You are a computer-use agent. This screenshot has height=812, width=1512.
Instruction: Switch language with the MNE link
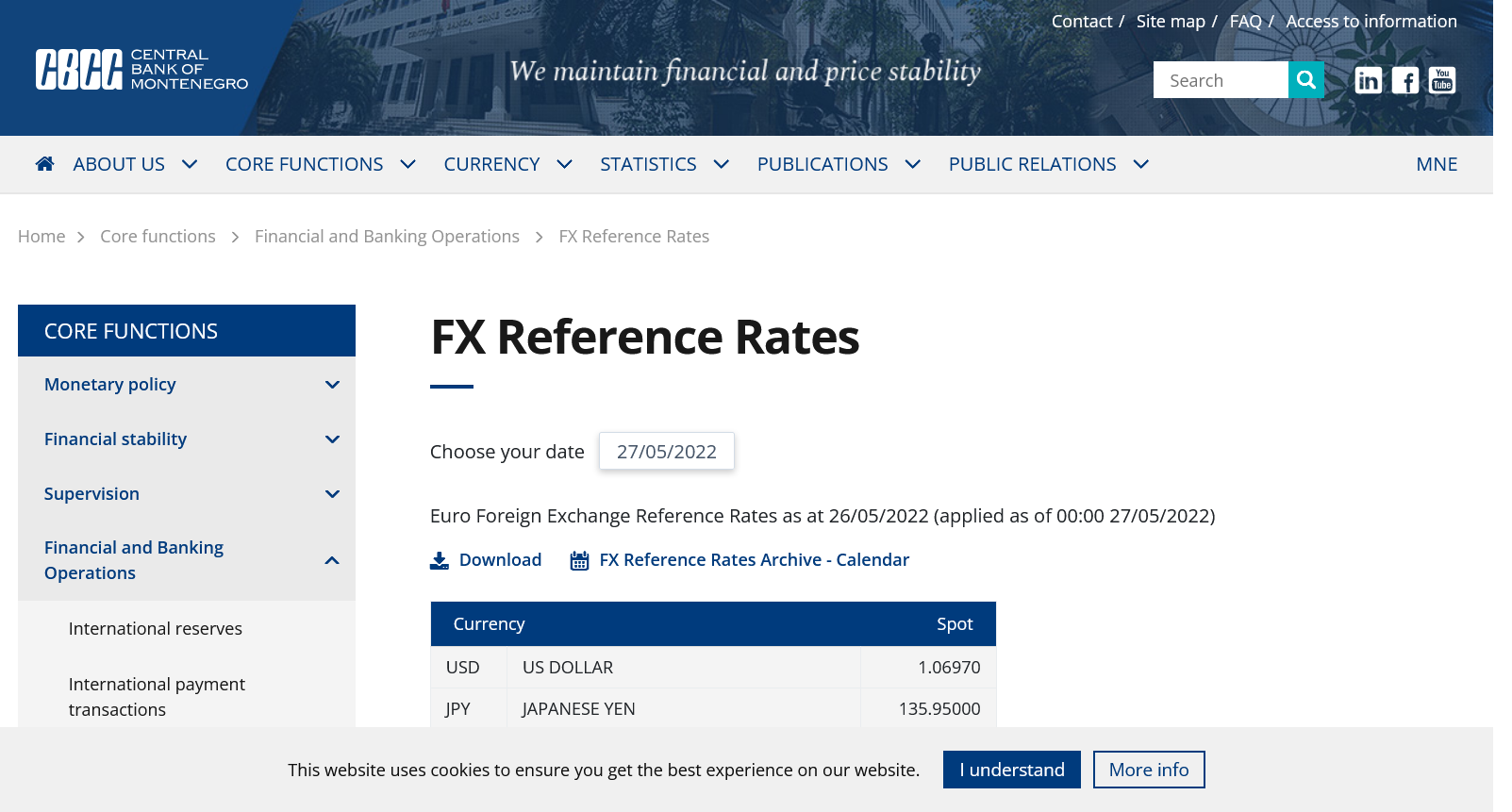[x=1436, y=165]
